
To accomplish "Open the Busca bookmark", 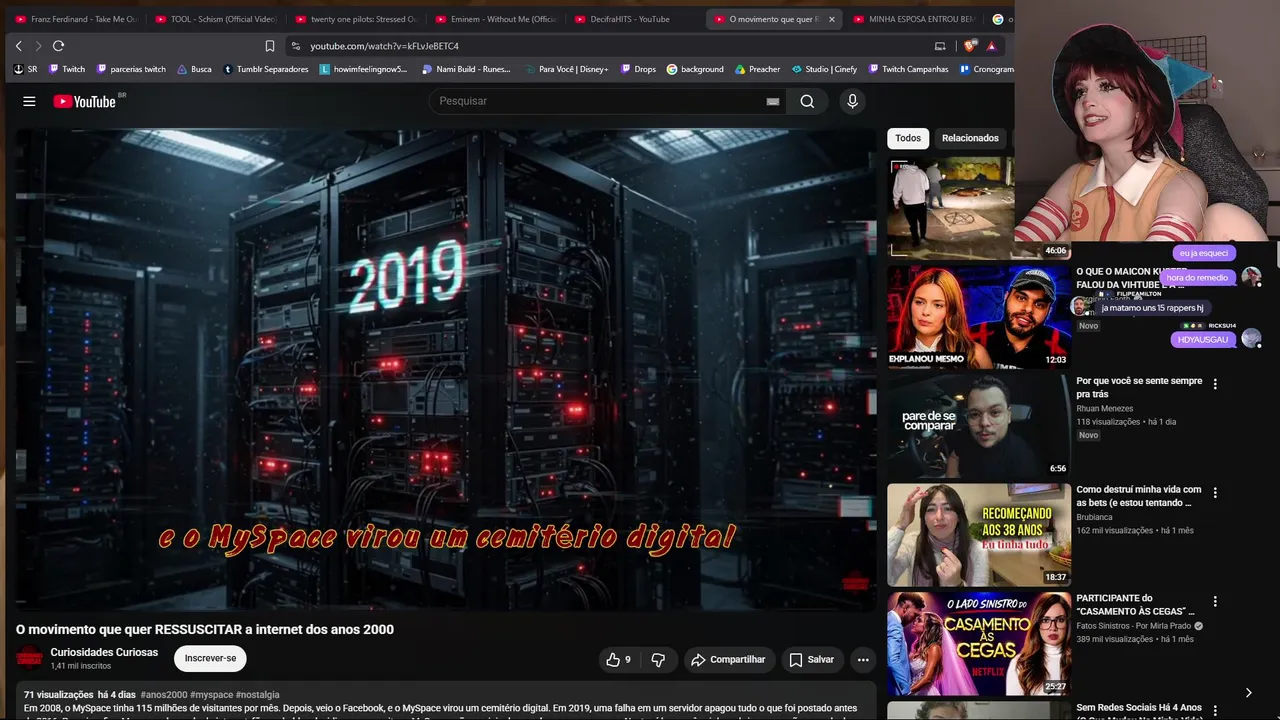I will [194, 69].
